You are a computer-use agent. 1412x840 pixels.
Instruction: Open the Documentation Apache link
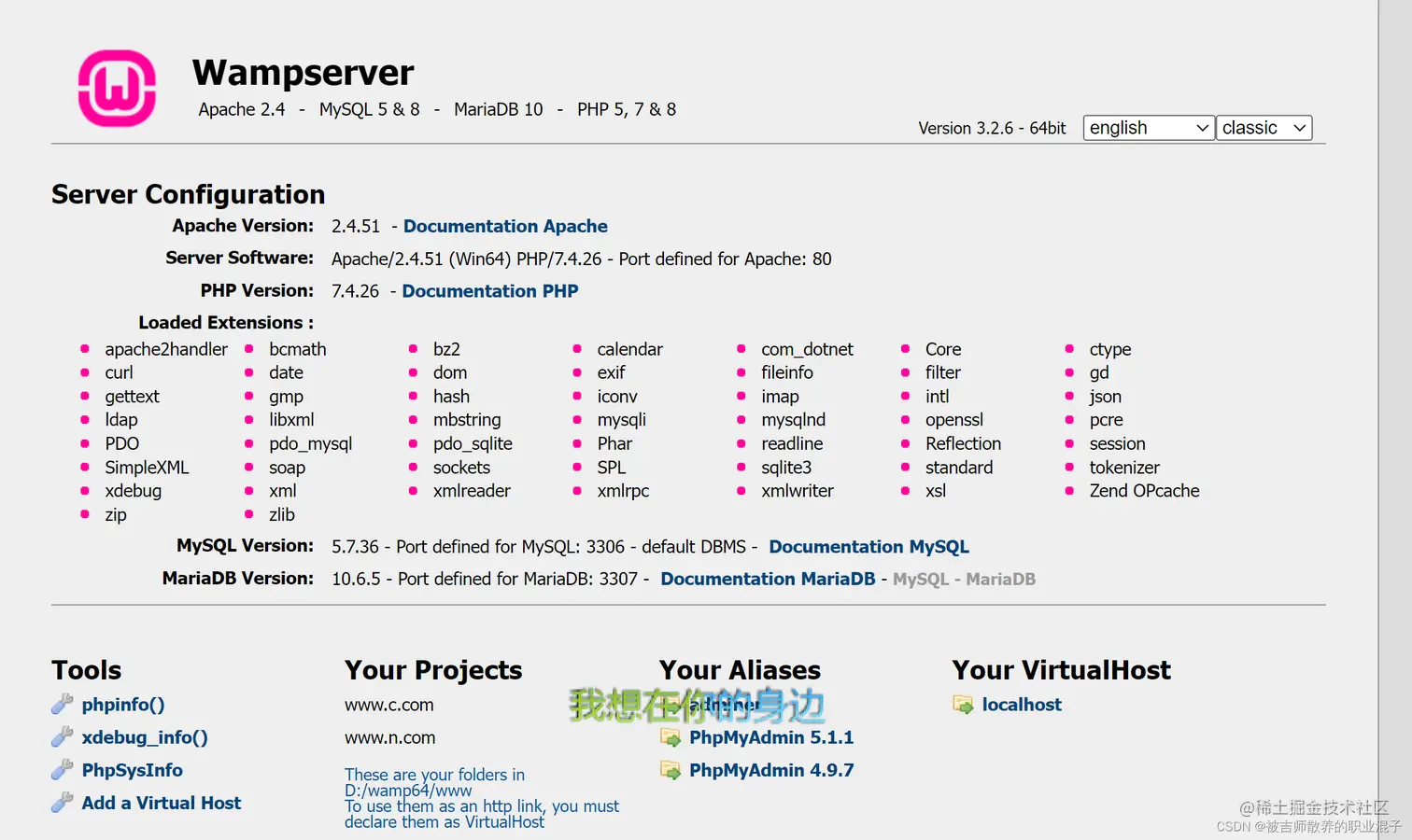pos(505,226)
